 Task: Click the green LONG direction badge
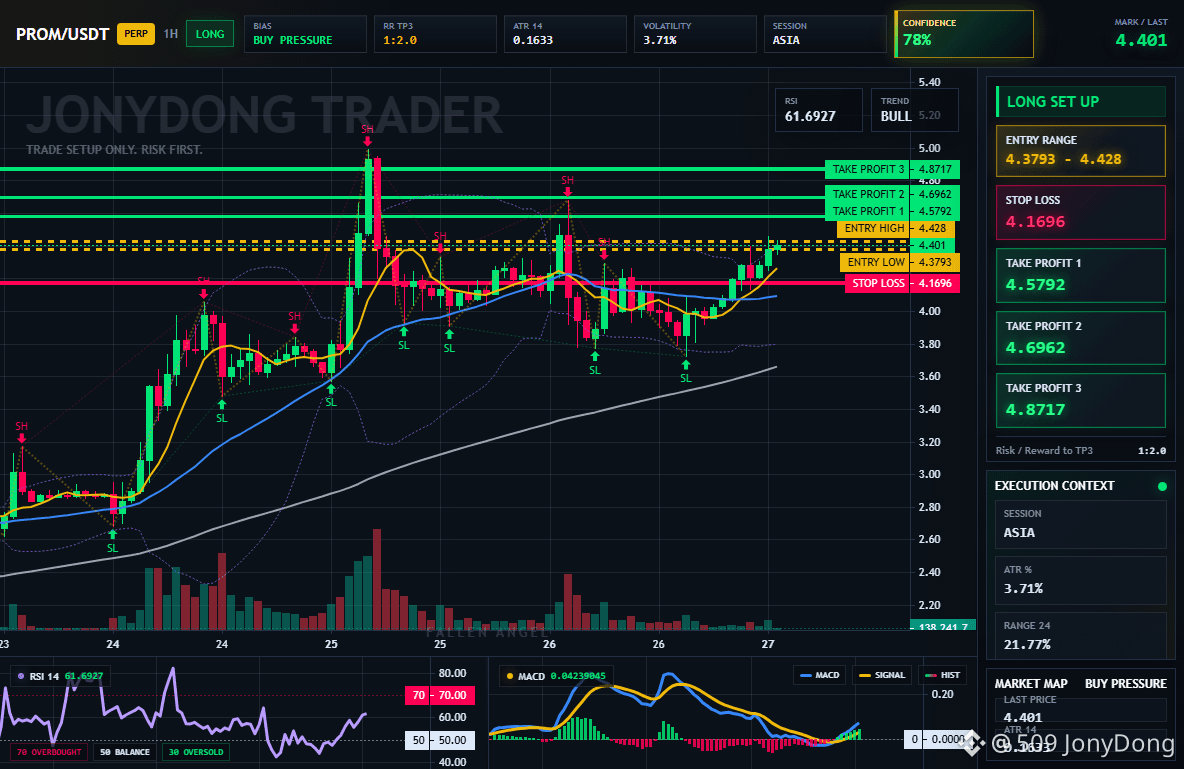pyautogui.click(x=210, y=34)
